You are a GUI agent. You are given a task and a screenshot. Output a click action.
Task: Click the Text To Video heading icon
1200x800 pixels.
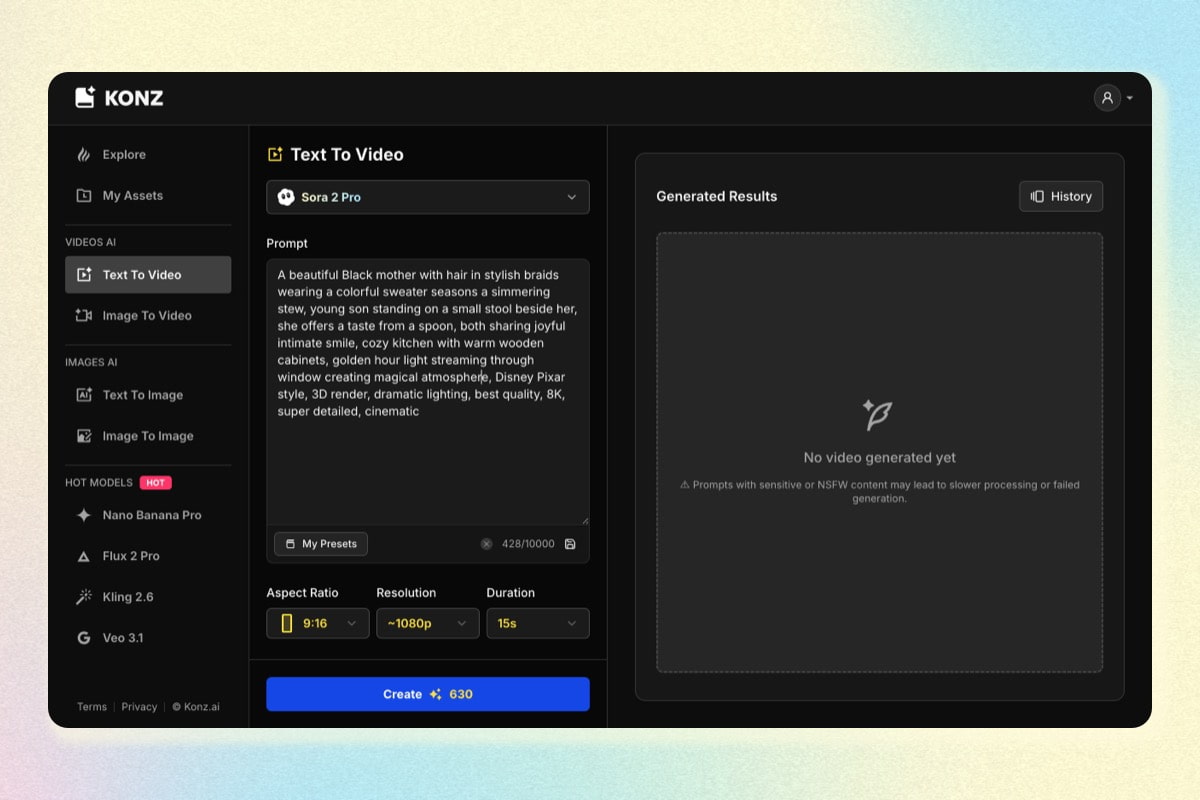[275, 155]
